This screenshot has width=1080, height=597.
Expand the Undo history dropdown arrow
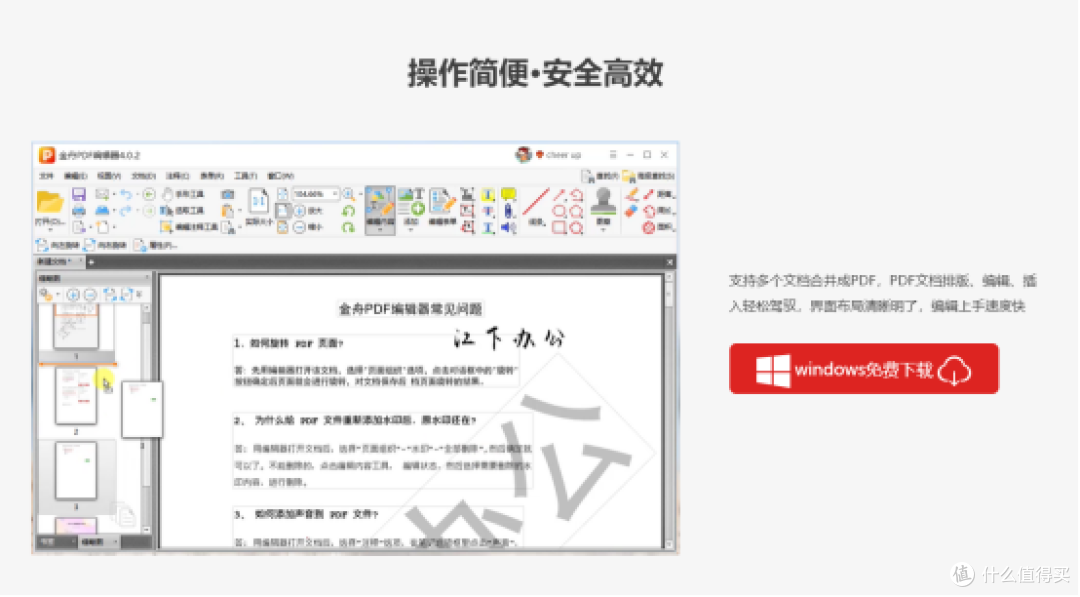coord(138,194)
